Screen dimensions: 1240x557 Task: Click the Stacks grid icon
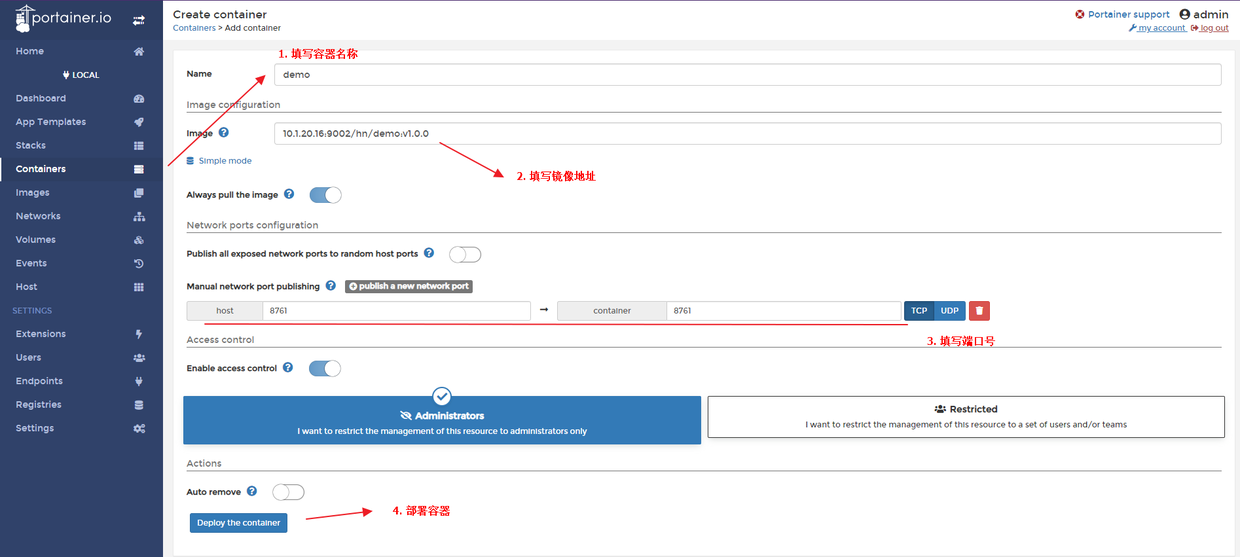point(139,146)
